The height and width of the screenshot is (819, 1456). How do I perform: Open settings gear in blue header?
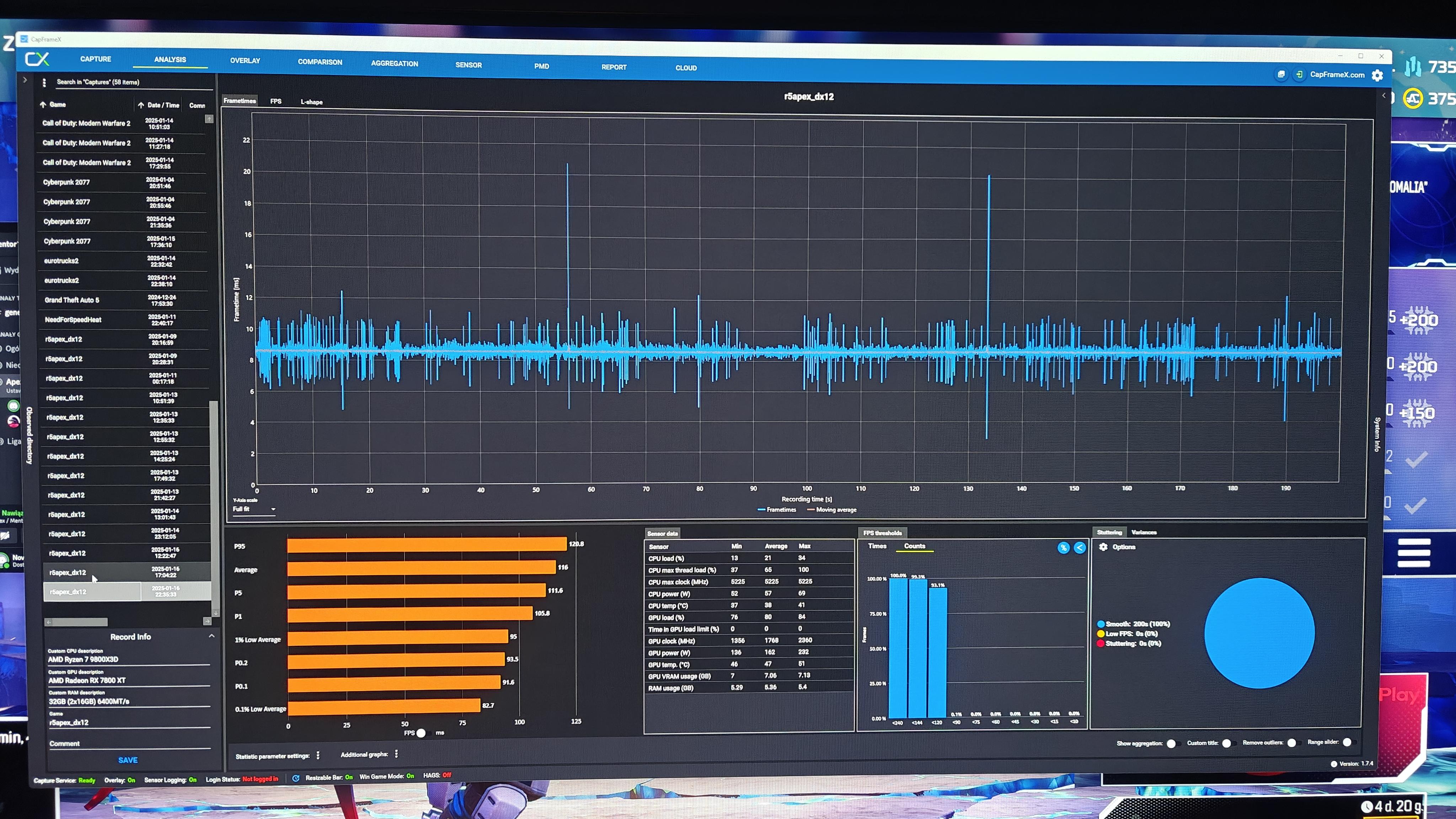[1377, 76]
